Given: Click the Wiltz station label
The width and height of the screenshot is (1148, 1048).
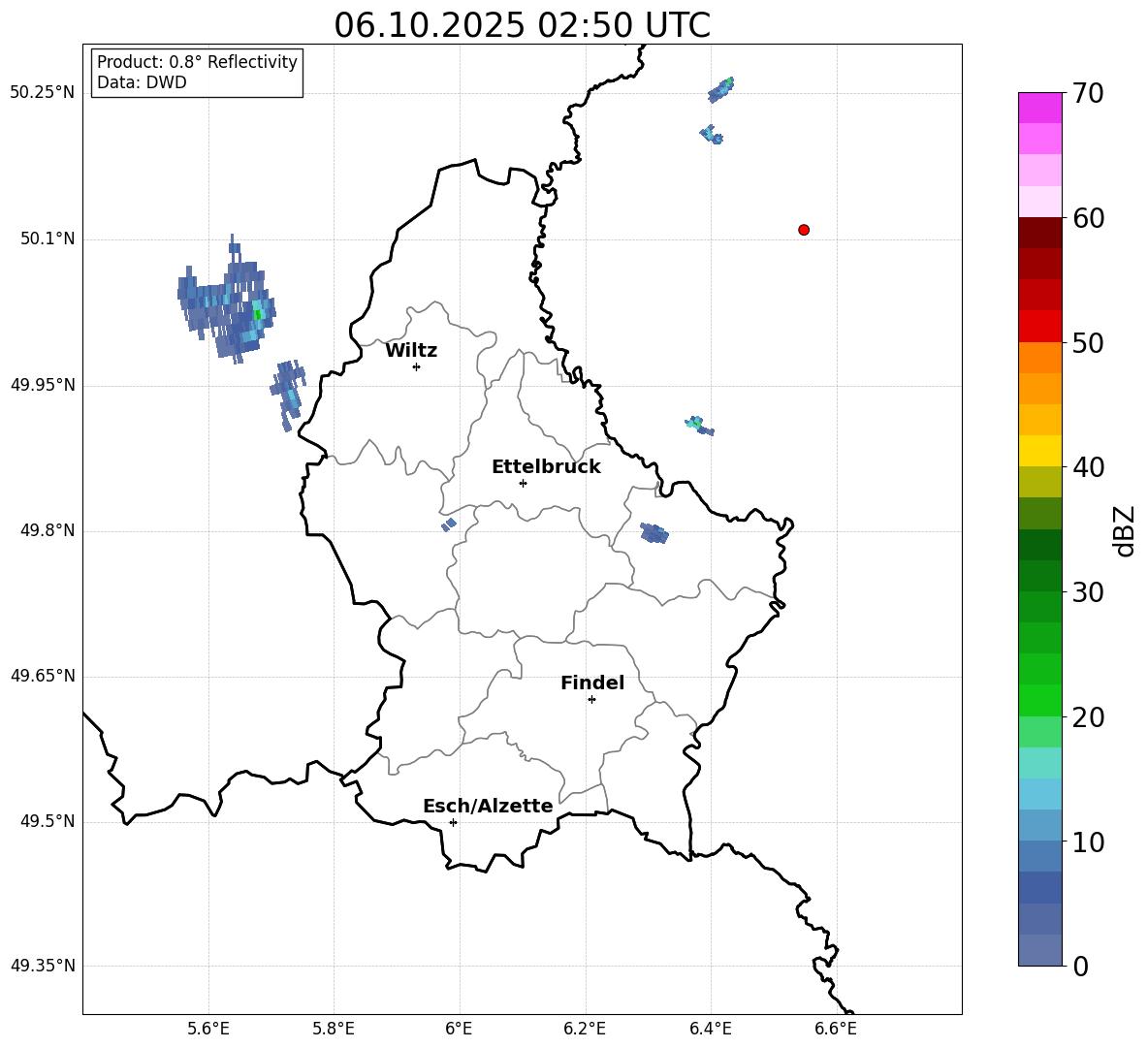Looking at the screenshot, I should tap(411, 351).
